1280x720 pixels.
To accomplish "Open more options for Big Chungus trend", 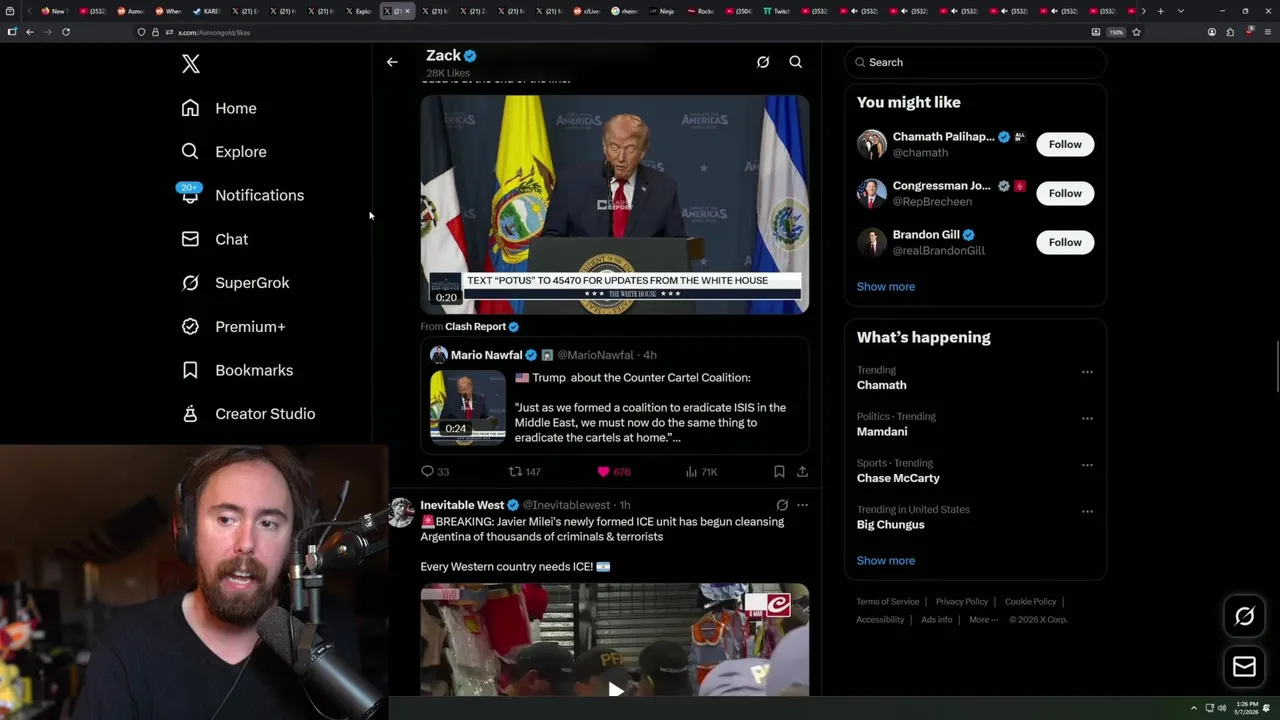I will (x=1087, y=511).
